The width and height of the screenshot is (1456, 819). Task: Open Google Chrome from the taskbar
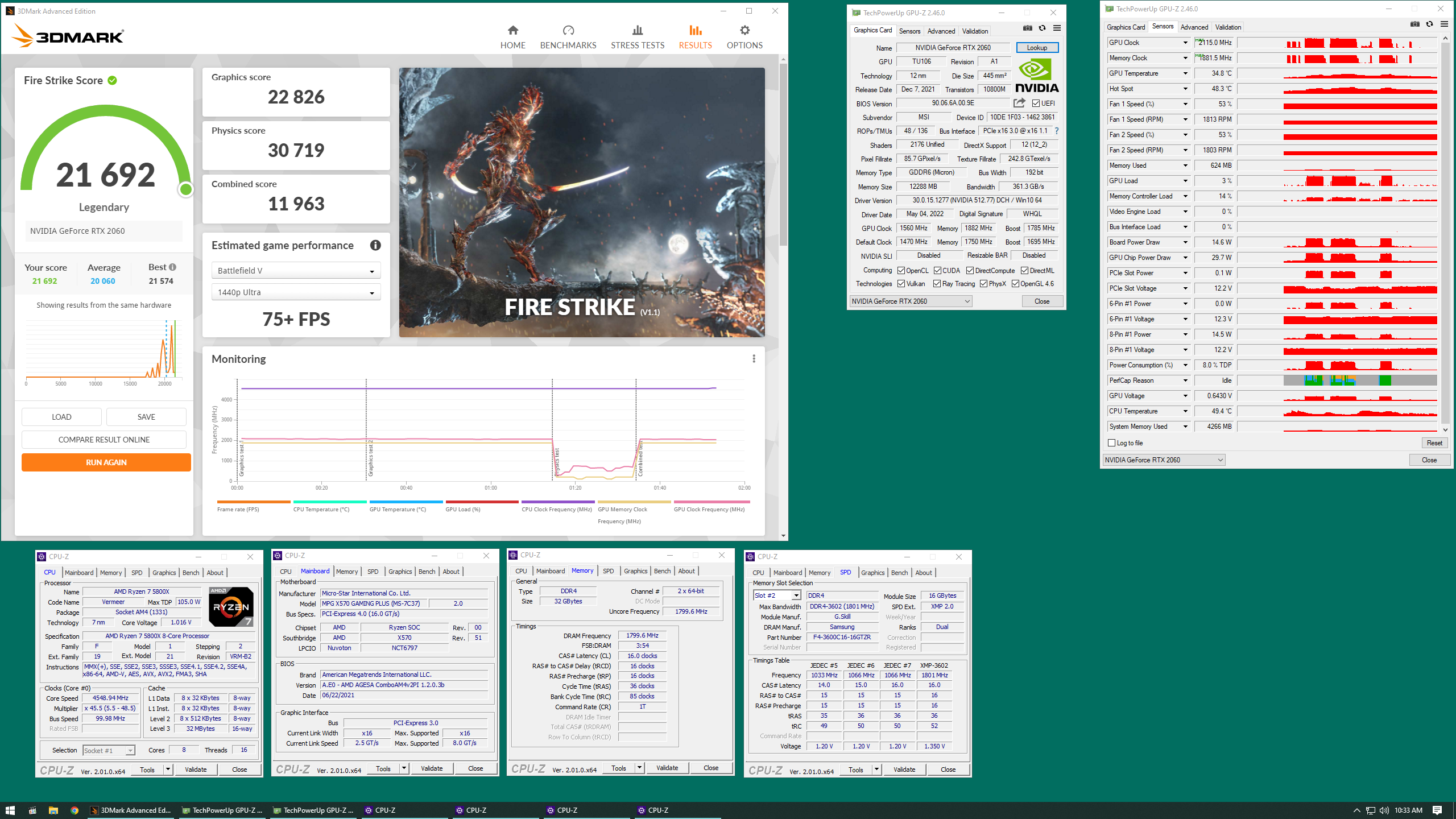pos(75,810)
